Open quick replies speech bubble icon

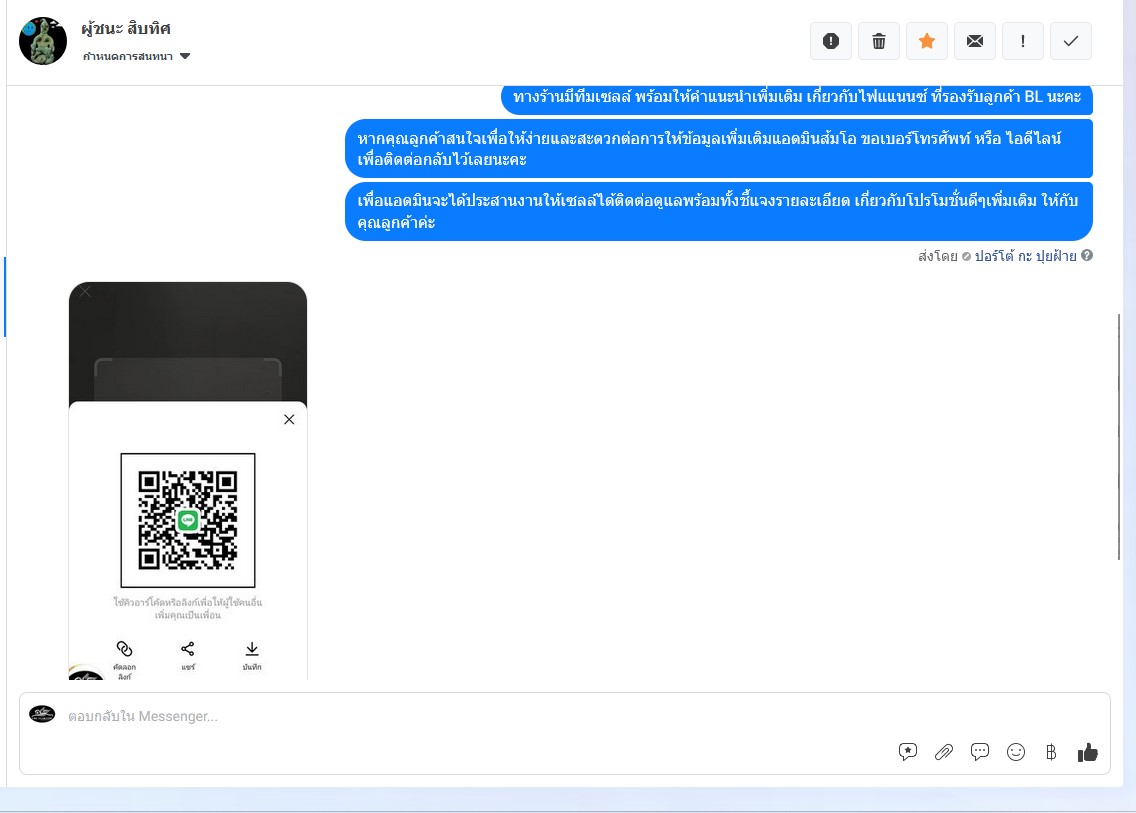tap(980, 752)
